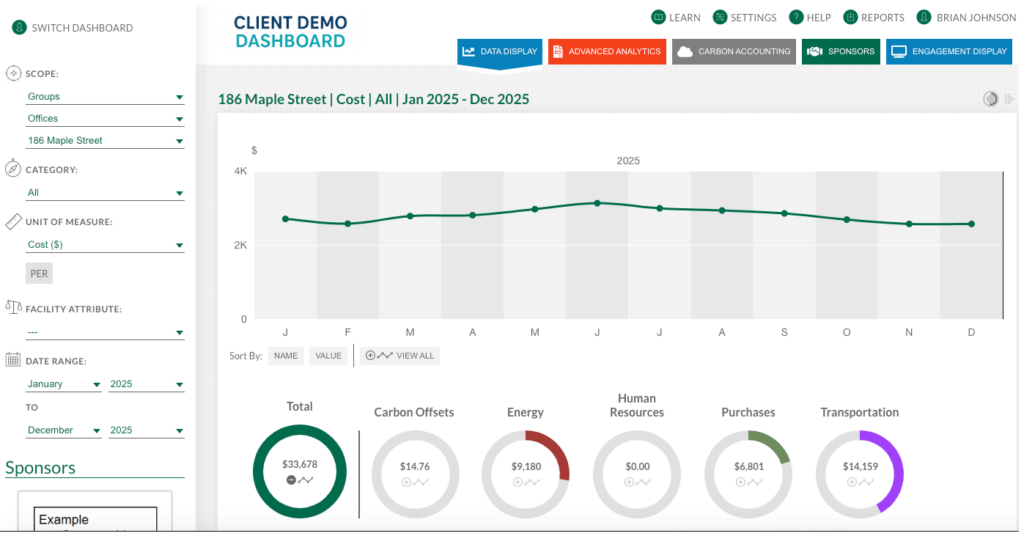This screenshot has height=536, width=1024.
Task: Open the start month January dropdown
Action: 64,384
